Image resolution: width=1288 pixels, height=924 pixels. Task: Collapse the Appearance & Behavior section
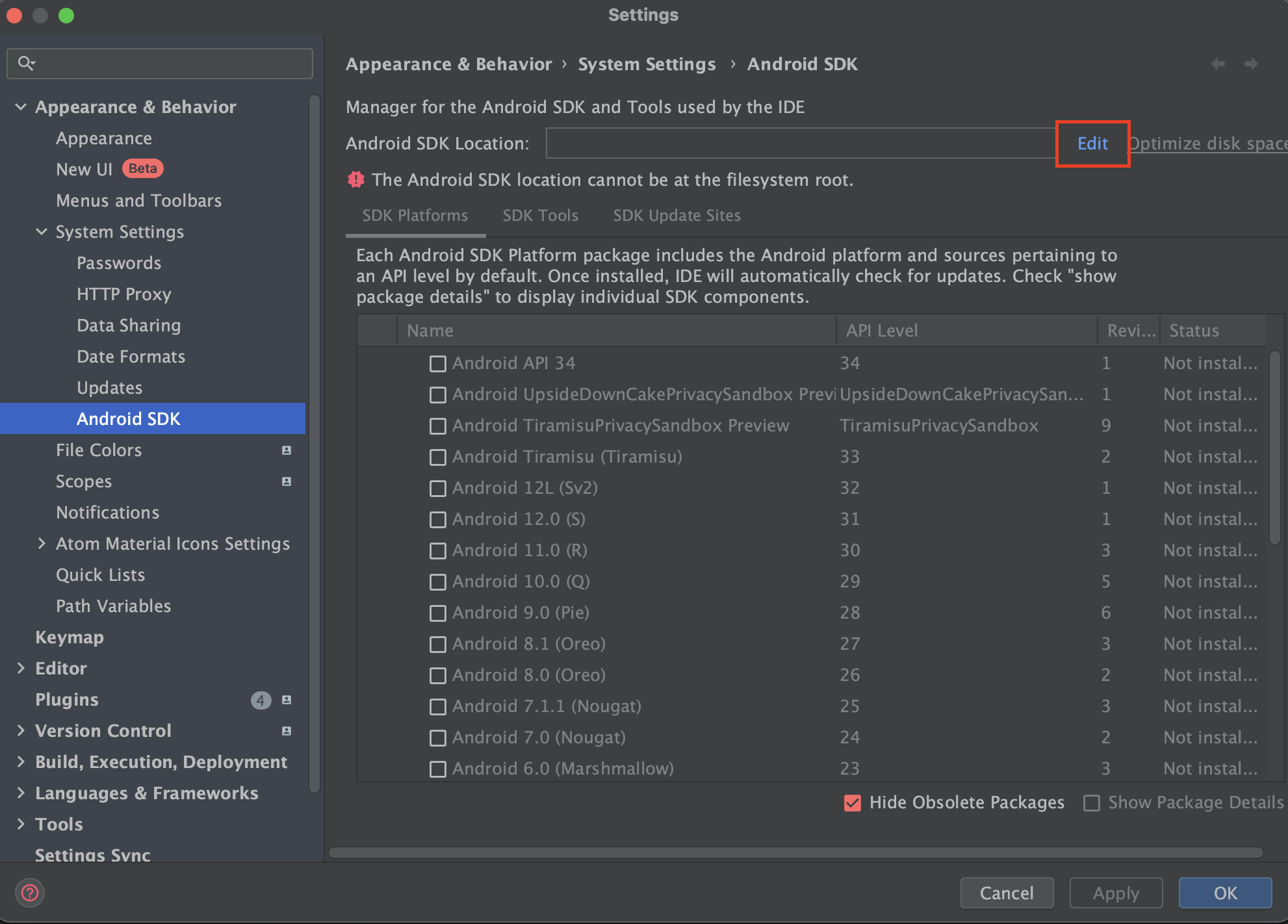point(21,107)
